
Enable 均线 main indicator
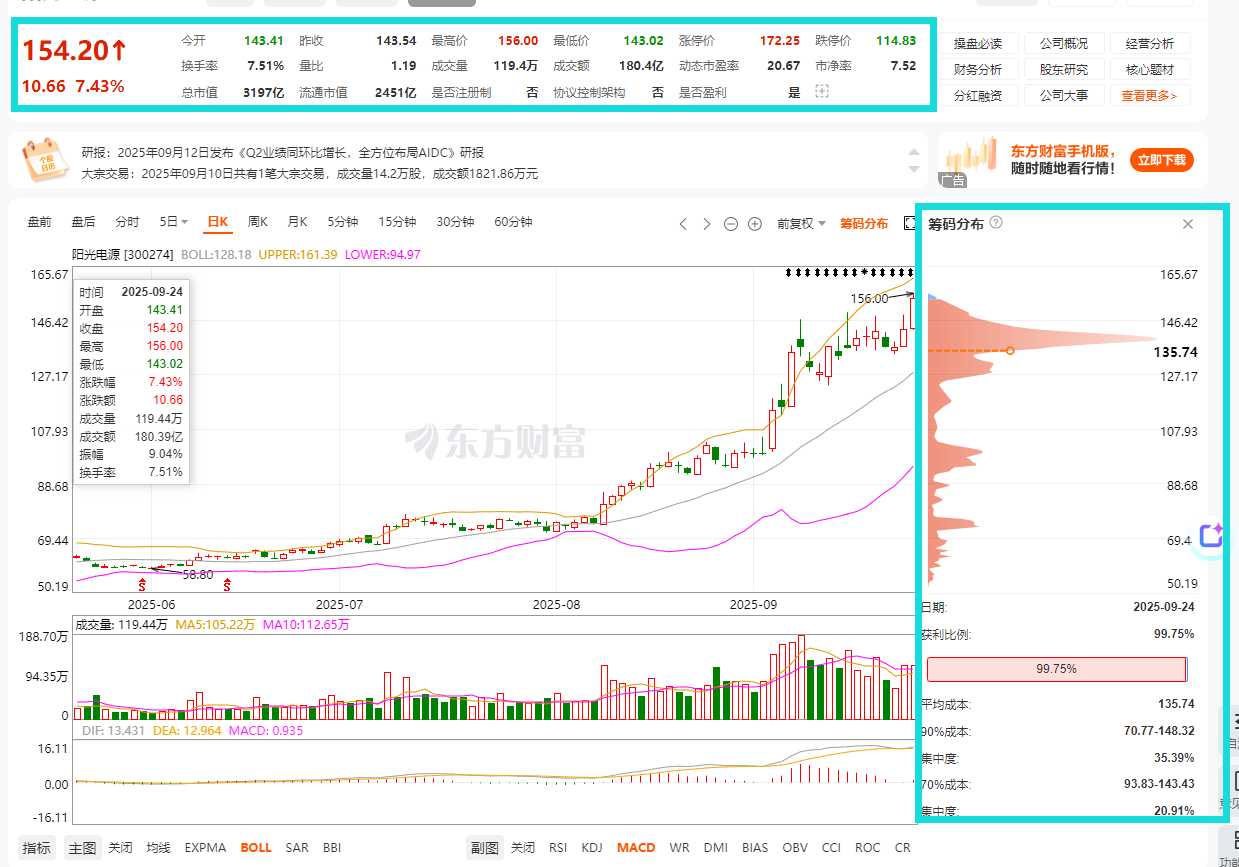[x=159, y=847]
